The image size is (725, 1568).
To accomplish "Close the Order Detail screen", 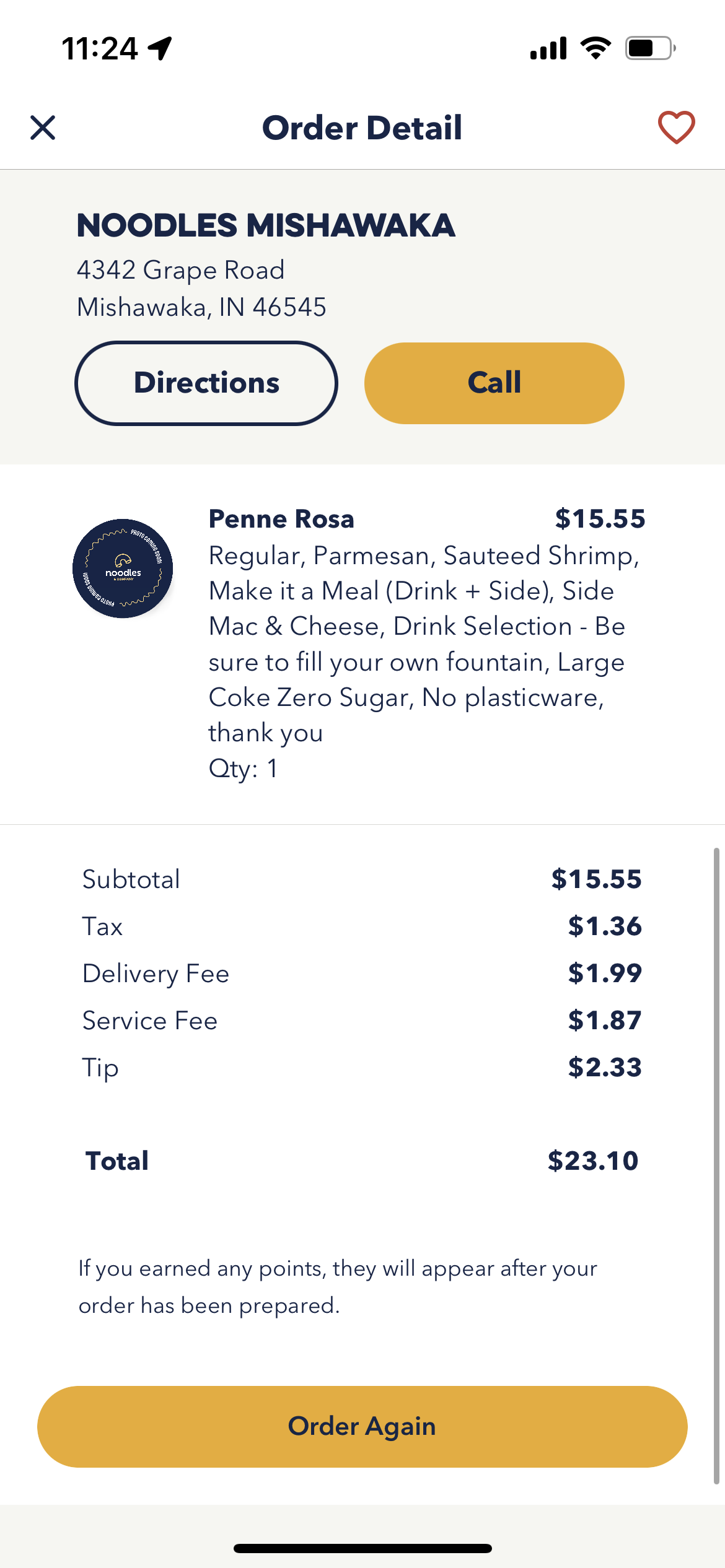I will tap(43, 128).
